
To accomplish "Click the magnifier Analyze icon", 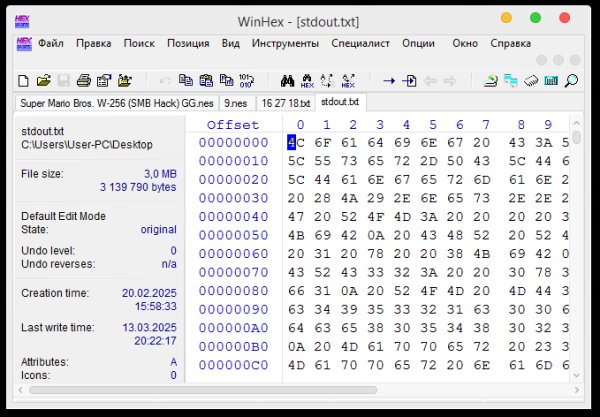I will click(571, 81).
